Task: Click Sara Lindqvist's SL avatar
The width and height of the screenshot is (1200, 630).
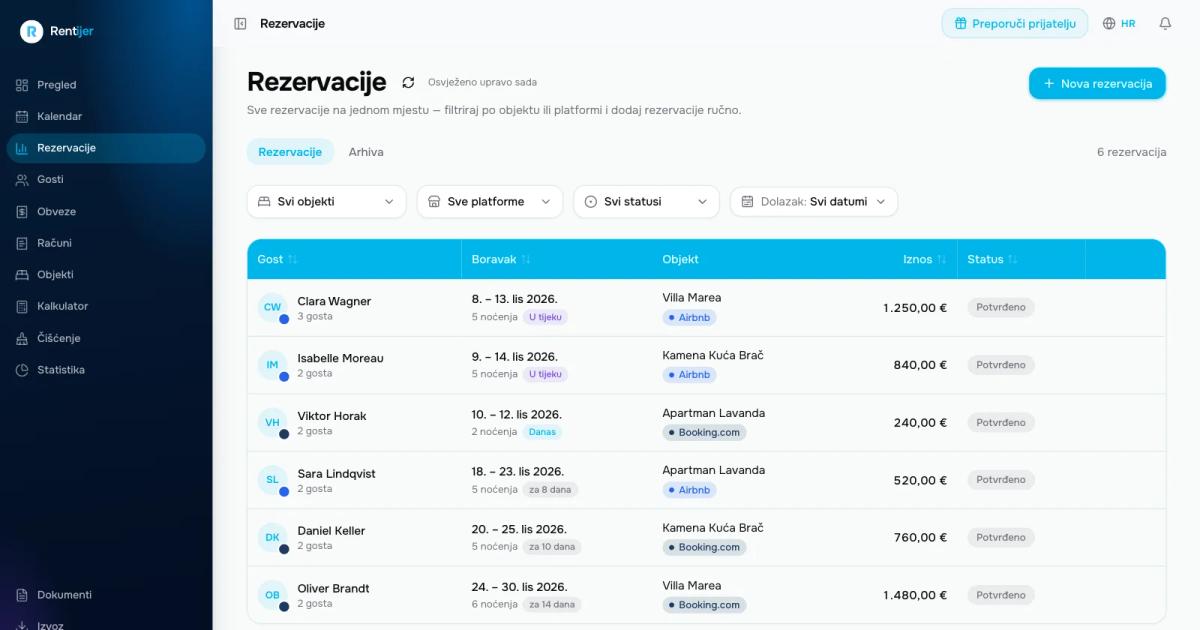Action: [x=272, y=480]
